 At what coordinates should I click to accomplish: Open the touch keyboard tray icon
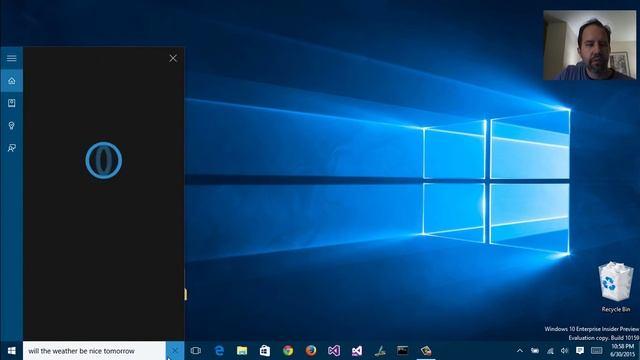click(x=597, y=351)
